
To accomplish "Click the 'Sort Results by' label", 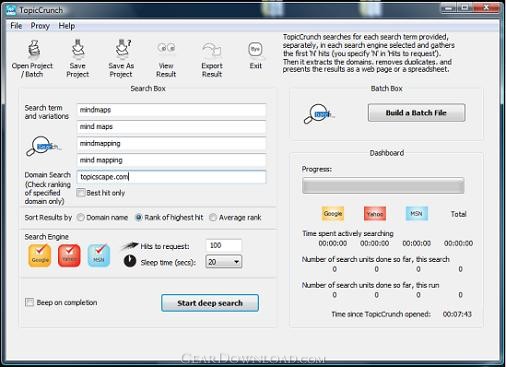I will [x=48, y=217].
